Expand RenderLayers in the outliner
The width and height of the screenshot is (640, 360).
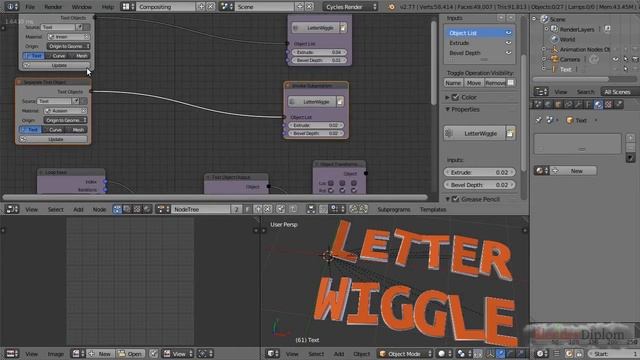coord(547,29)
